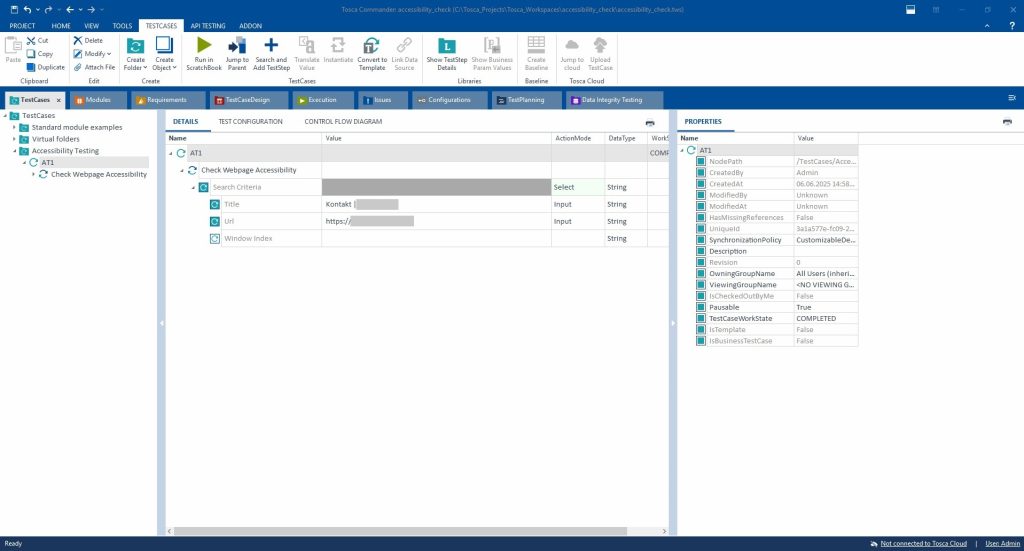Open the PROJECT ribbon menu
Image resolution: width=1024 pixels, height=551 pixels.
22,25
